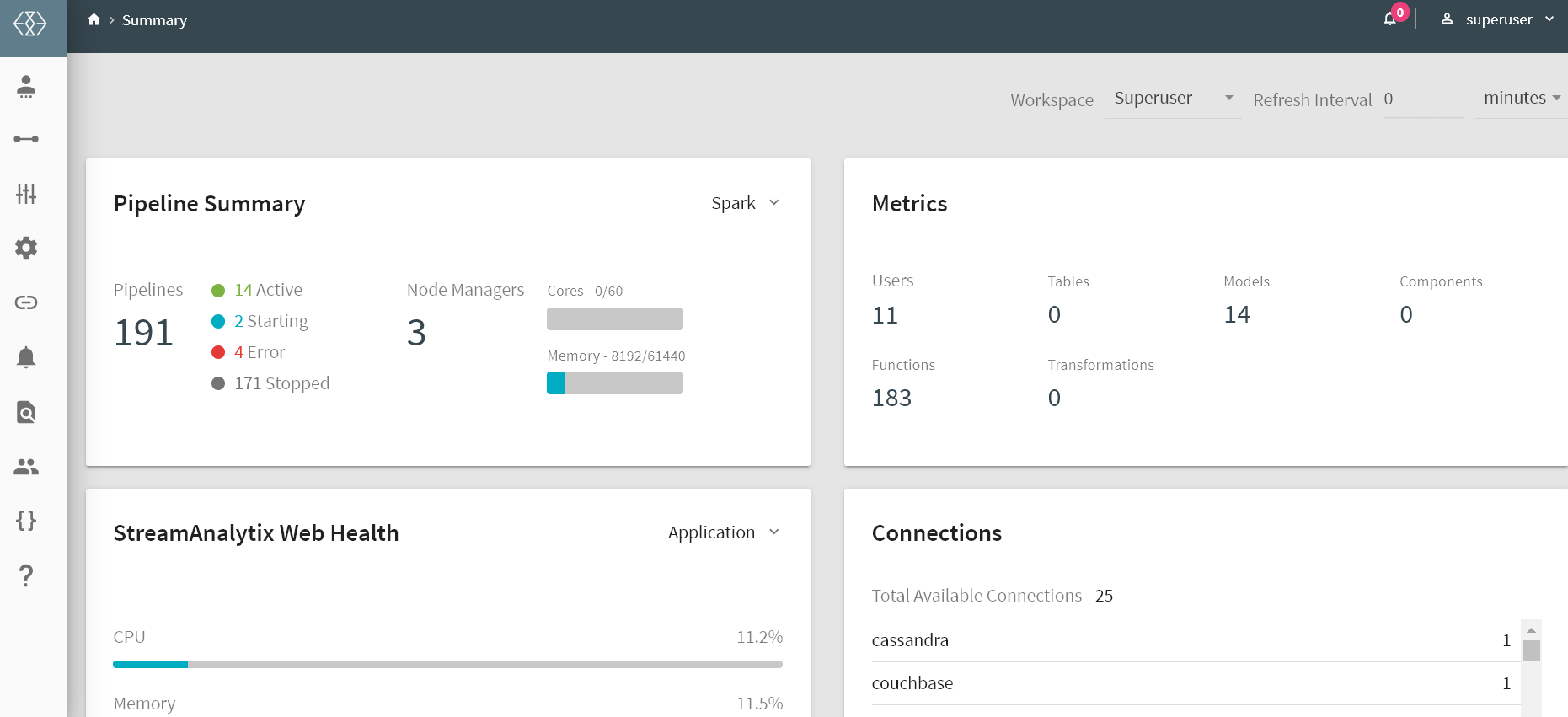
Task: Click the StreamAnalytix logo icon
Action: pos(30,24)
